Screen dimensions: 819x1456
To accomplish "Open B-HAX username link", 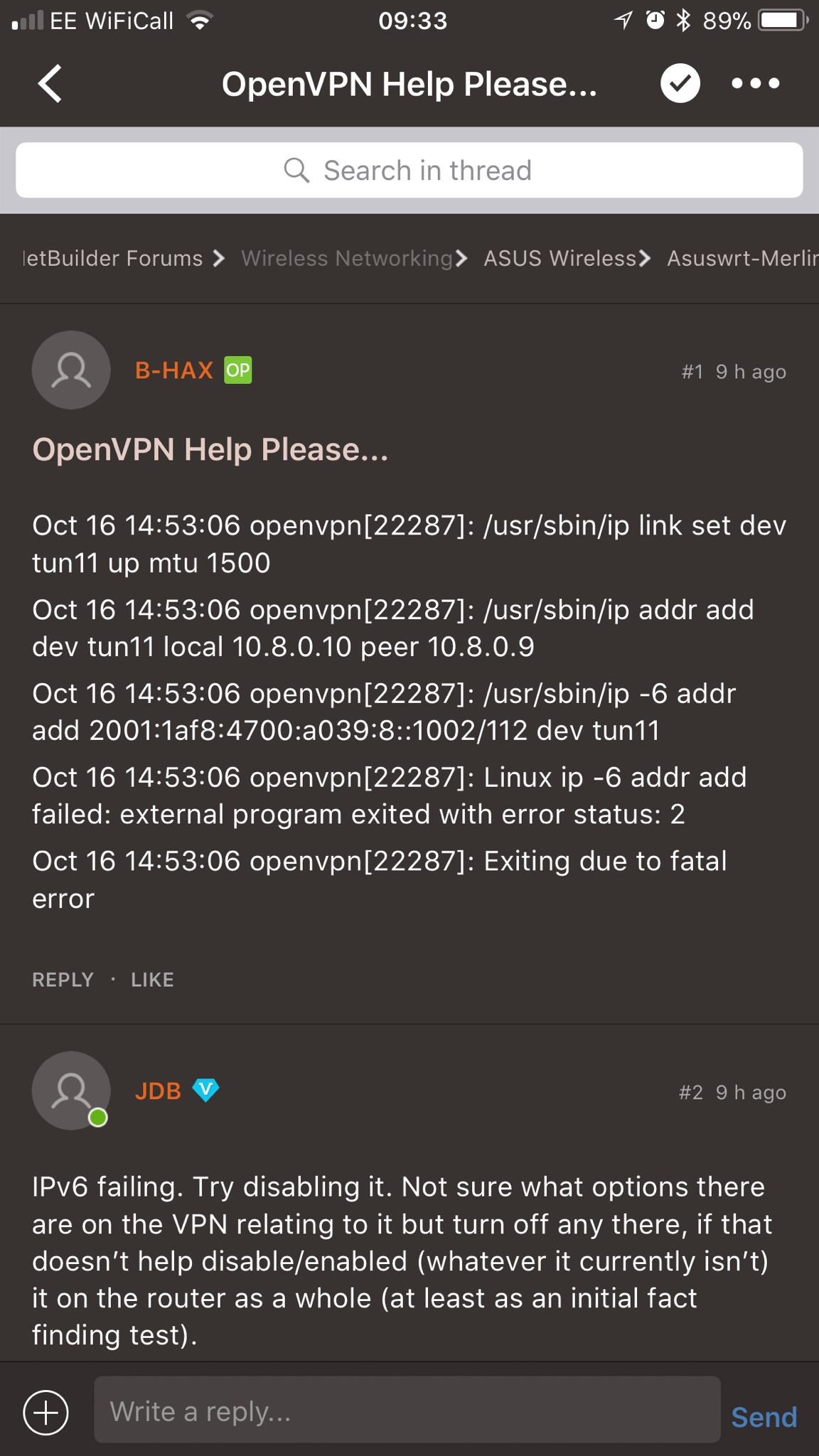I will click(x=174, y=370).
